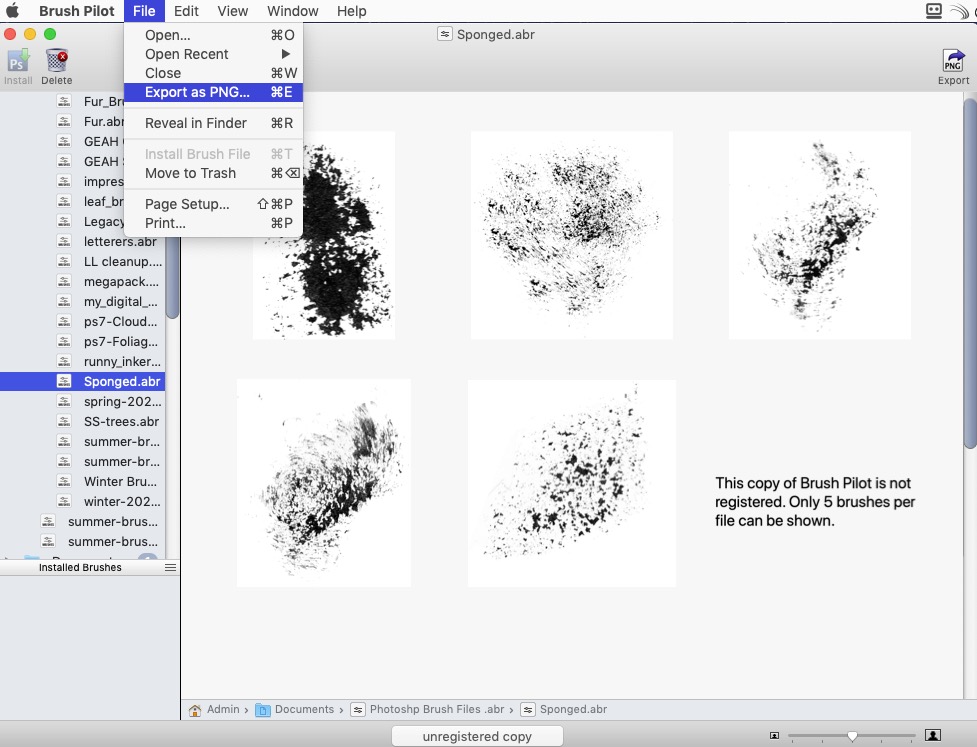Select Export as PNG... menu item
Image resolution: width=977 pixels, height=747 pixels.
point(213,92)
